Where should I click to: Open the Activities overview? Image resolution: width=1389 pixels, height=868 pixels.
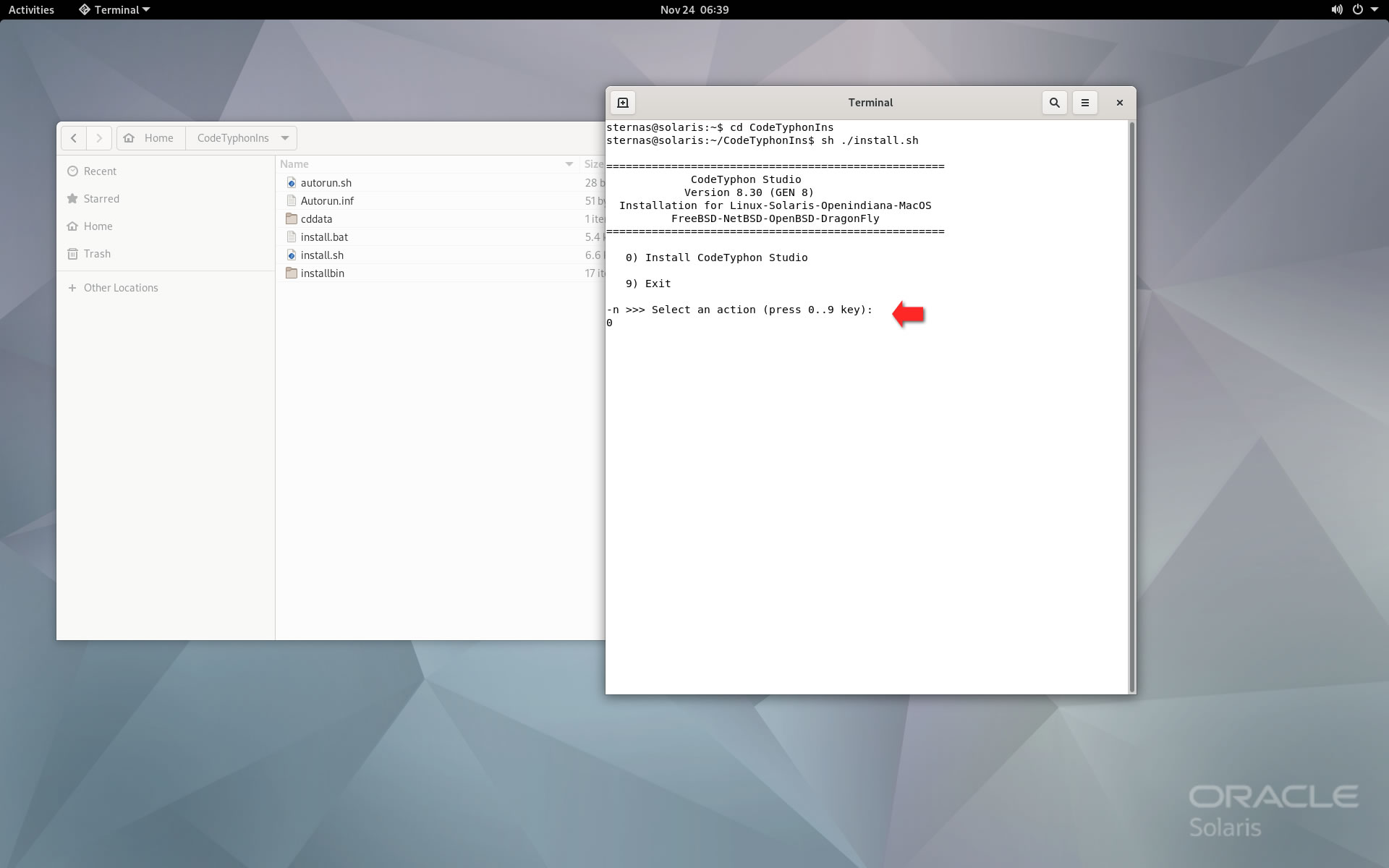coord(31,9)
